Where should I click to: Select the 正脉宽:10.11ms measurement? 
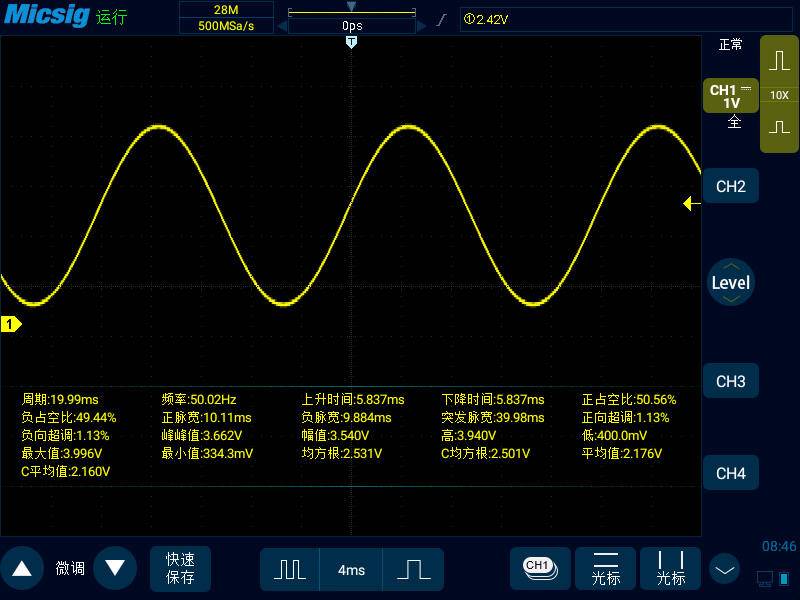coord(207,417)
